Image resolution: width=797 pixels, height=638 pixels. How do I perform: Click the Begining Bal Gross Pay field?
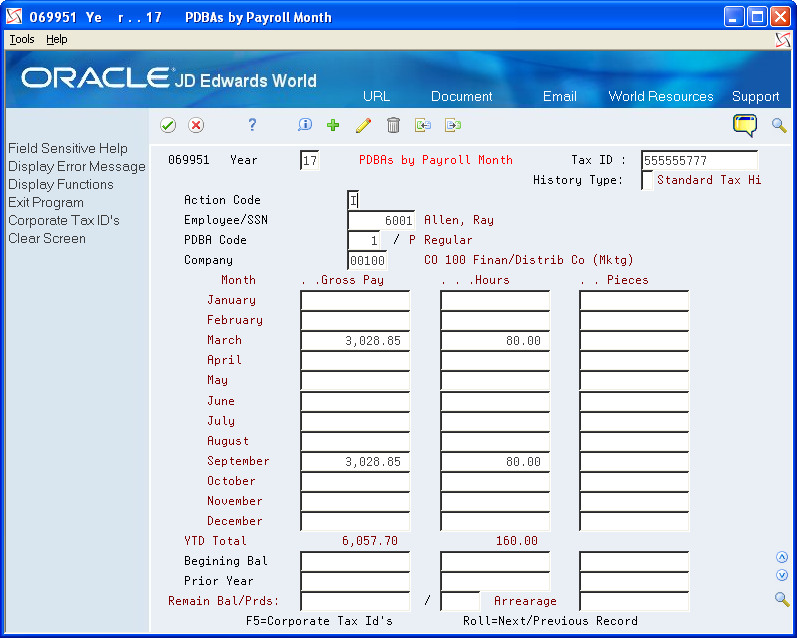(355, 561)
